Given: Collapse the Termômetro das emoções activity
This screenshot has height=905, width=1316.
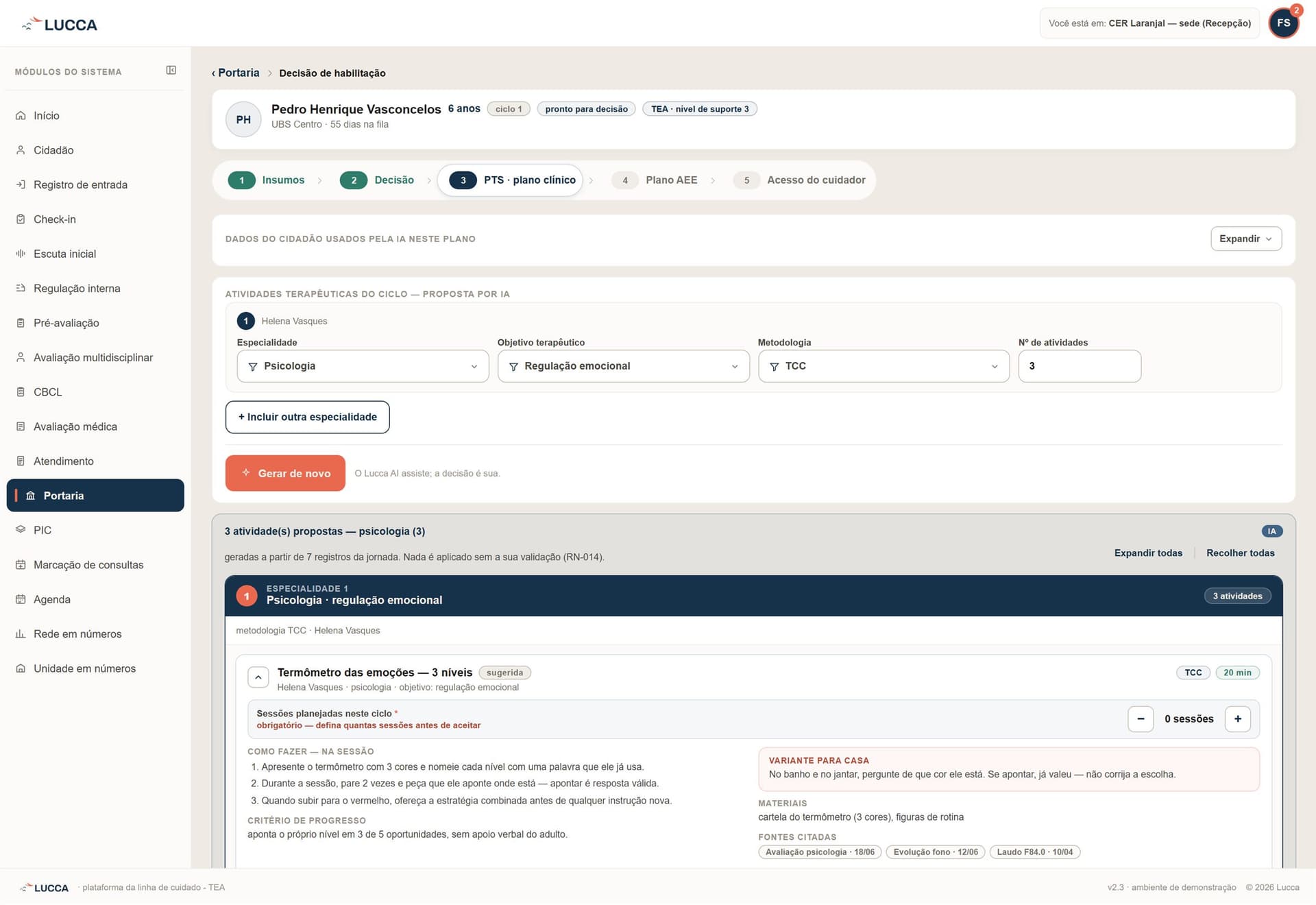Looking at the screenshot, I should 258,677.
